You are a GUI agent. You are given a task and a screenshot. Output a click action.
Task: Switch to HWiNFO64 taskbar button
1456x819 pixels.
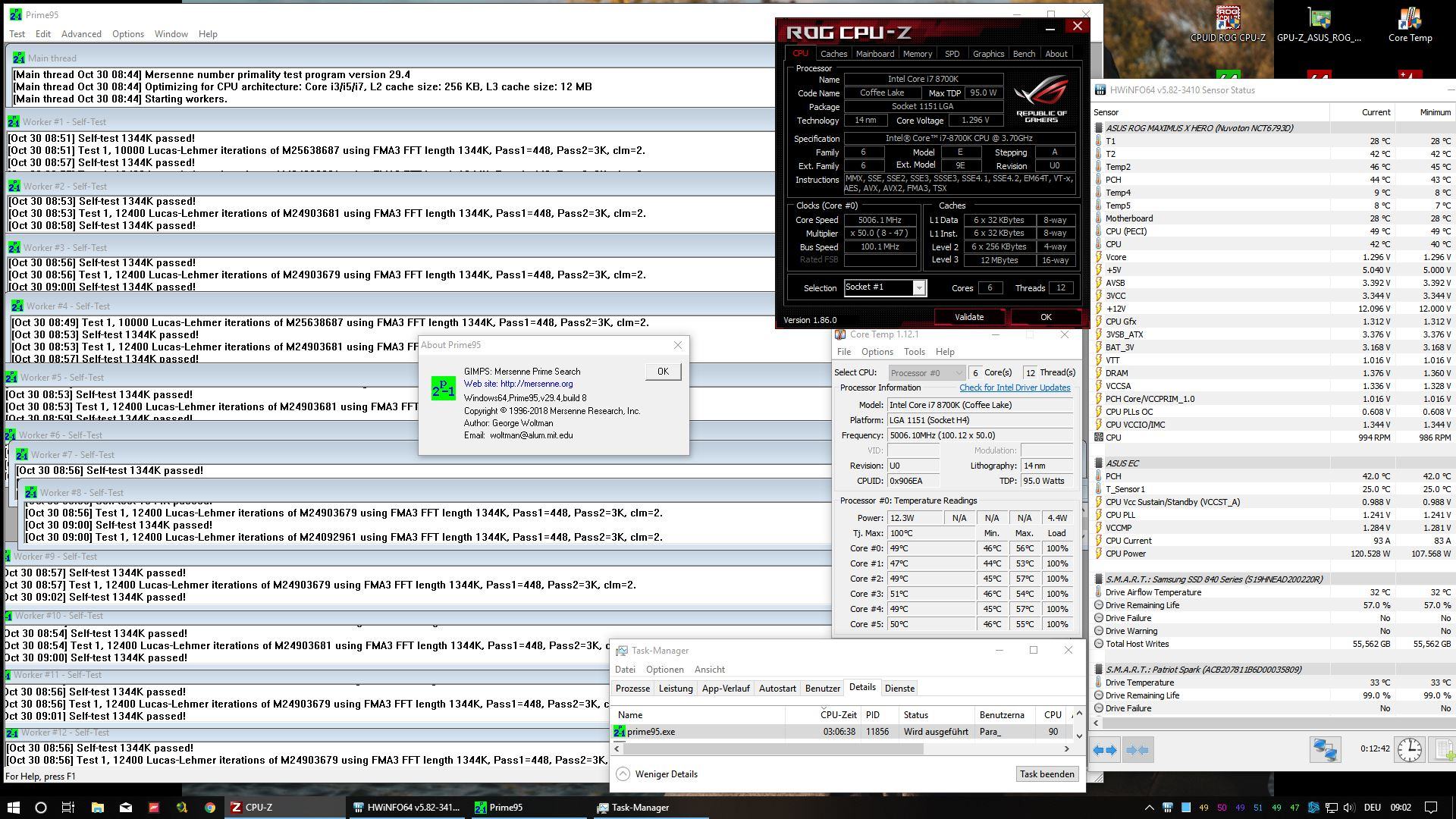pyautogui.click(x=407, y=808)
